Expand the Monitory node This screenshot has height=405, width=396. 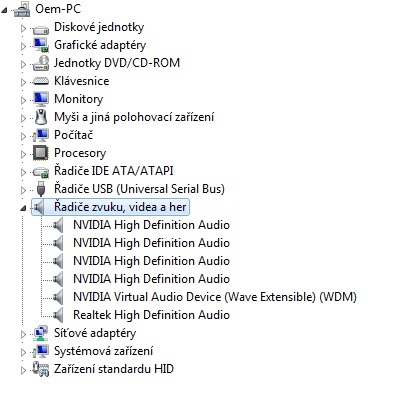(x=23, y=100)
